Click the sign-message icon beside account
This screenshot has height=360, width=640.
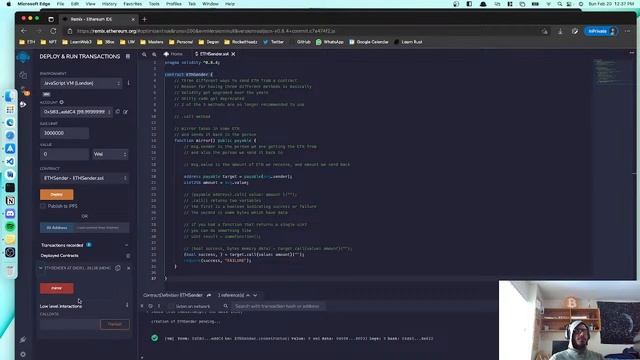125,111
